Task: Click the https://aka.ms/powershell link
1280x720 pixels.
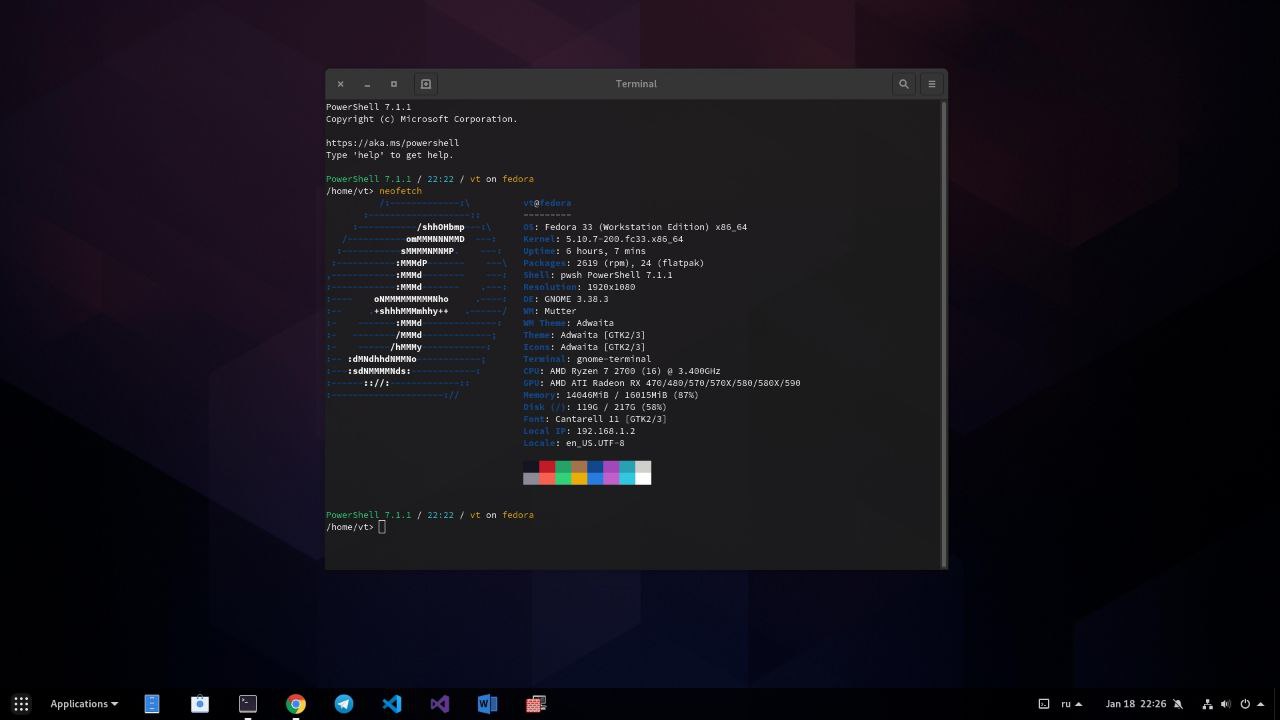Action: pos(392,143)
